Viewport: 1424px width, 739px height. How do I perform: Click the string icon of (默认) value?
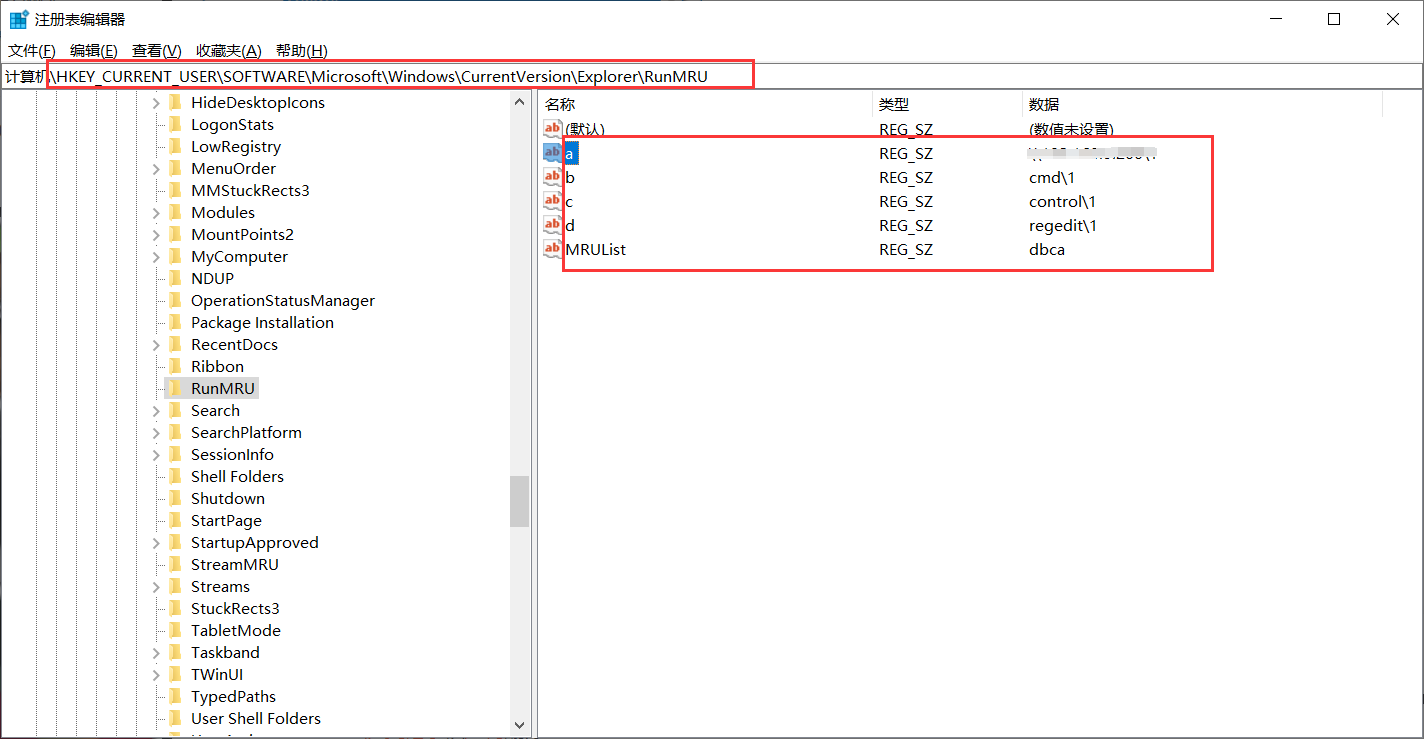pyautogui.click(x=553, y=129)
